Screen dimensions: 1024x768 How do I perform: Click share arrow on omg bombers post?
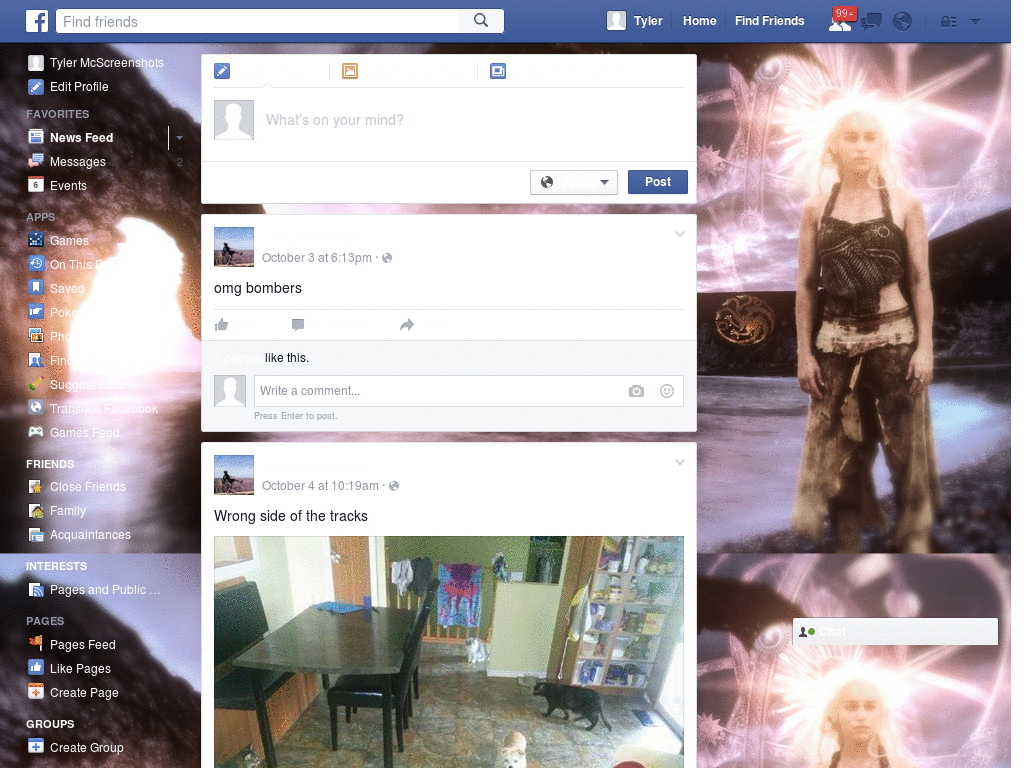click(407, 325)
